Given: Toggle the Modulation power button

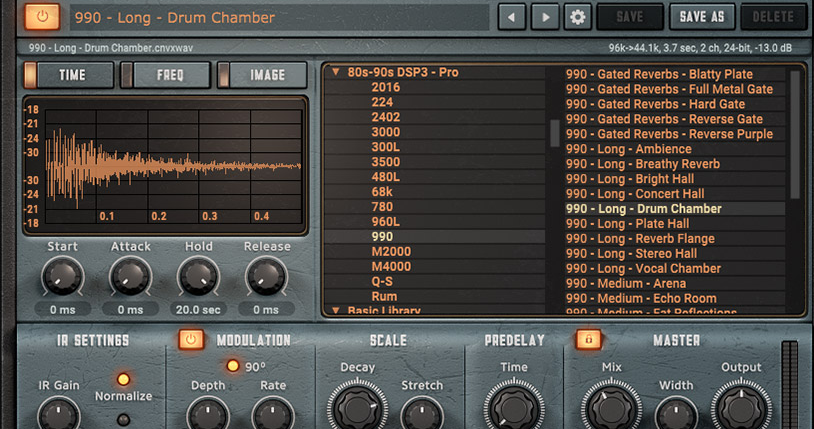Looking at the screenshot, I should (x=191, y=340).
